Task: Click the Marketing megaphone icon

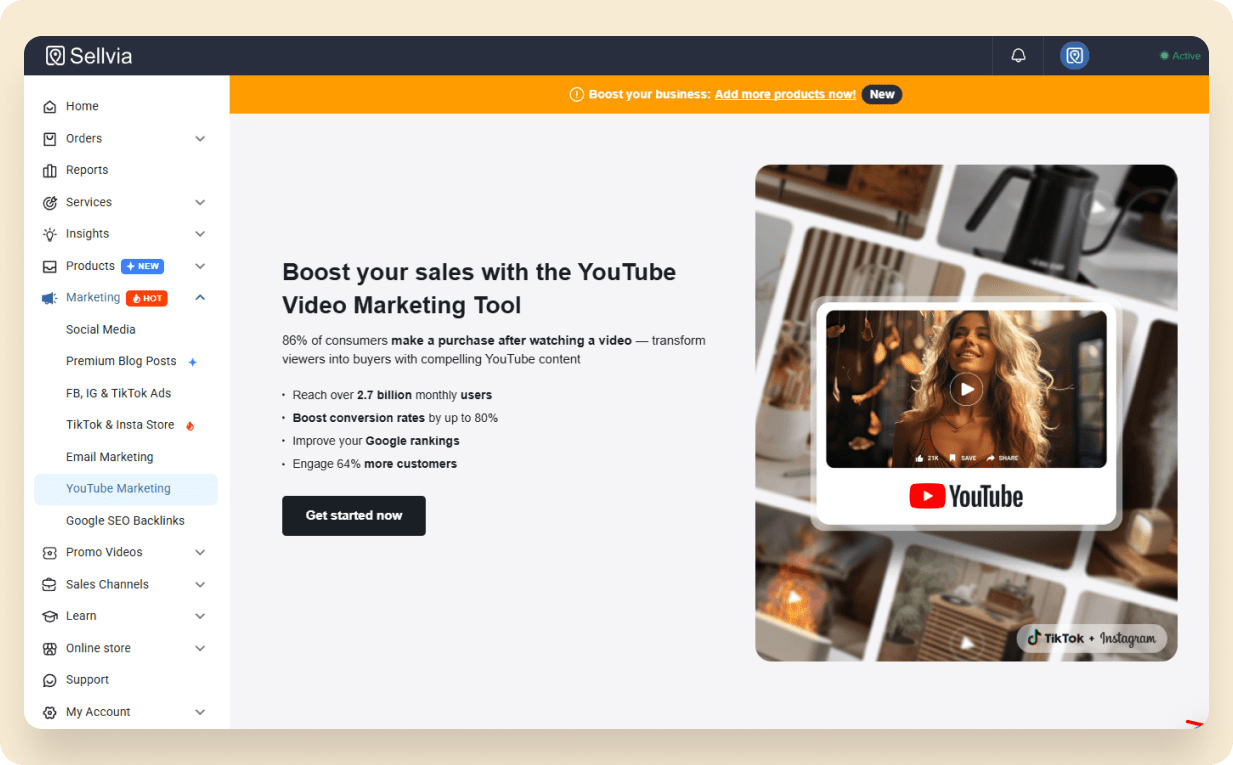Action: pos(49,297)
